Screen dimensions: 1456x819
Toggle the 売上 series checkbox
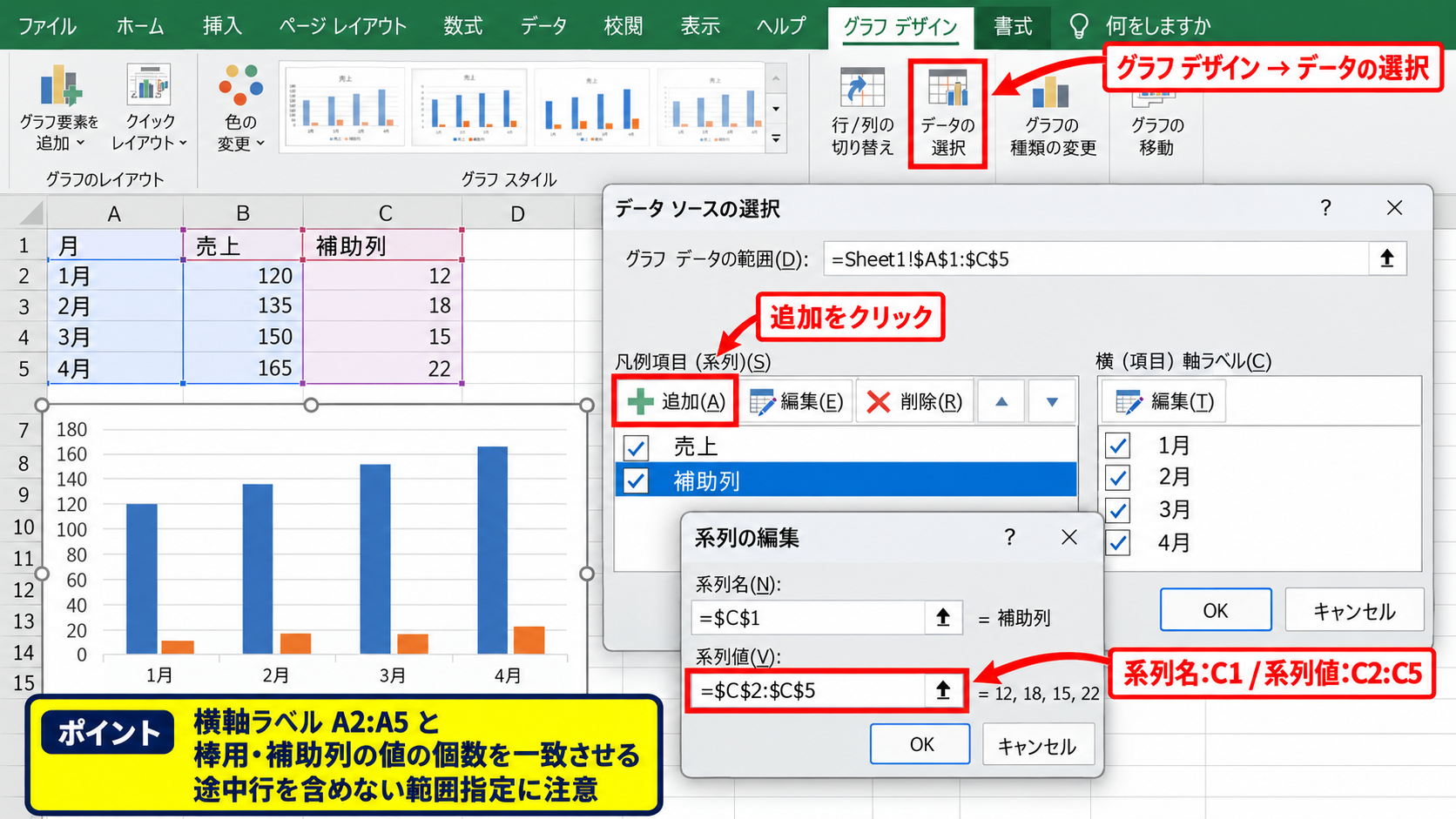point(636,447)
